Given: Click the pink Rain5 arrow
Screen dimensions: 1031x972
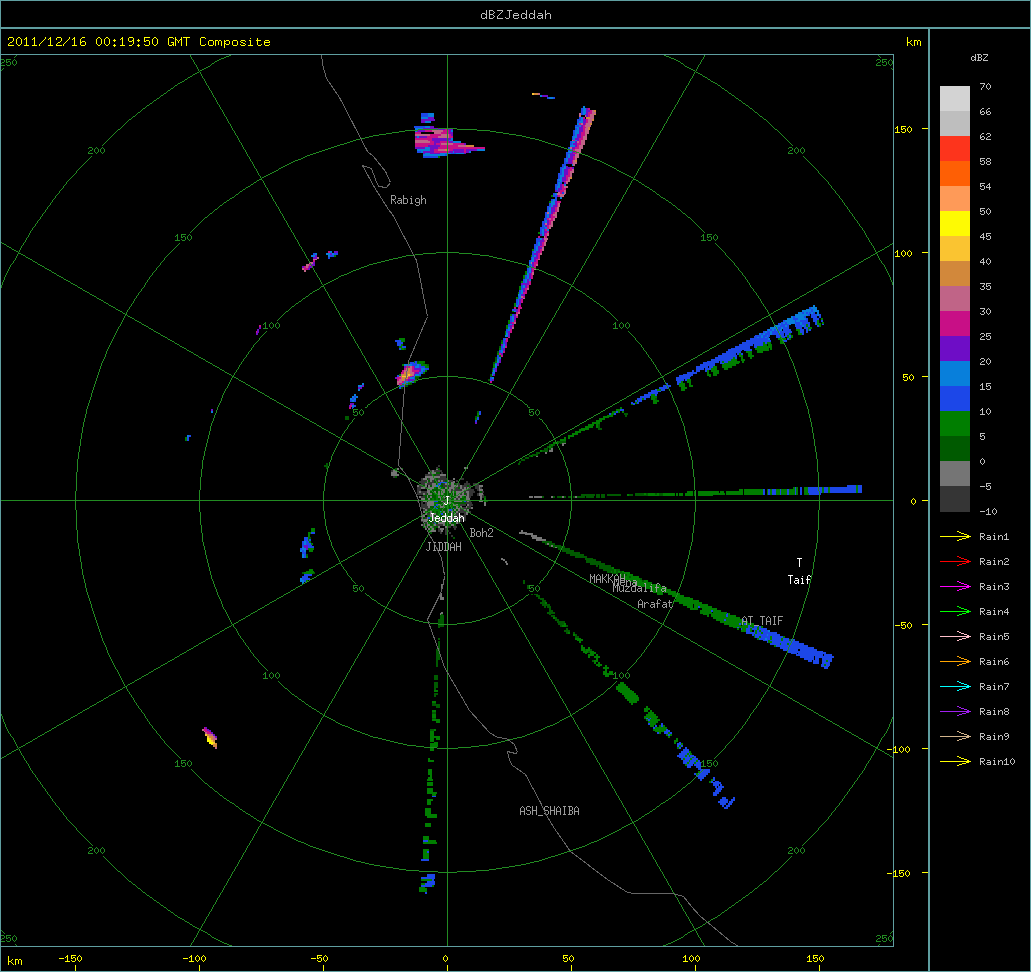Looking at the screenshot, I should [x=955, y=637].
